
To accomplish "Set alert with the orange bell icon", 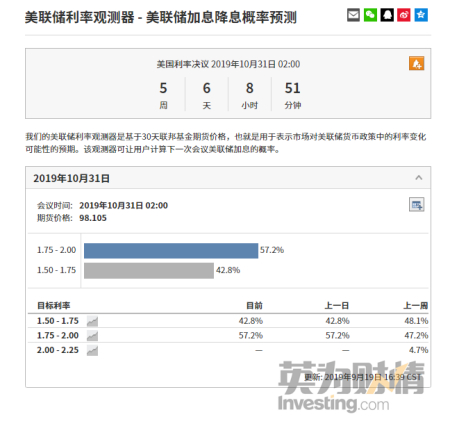I will point(417,63).
